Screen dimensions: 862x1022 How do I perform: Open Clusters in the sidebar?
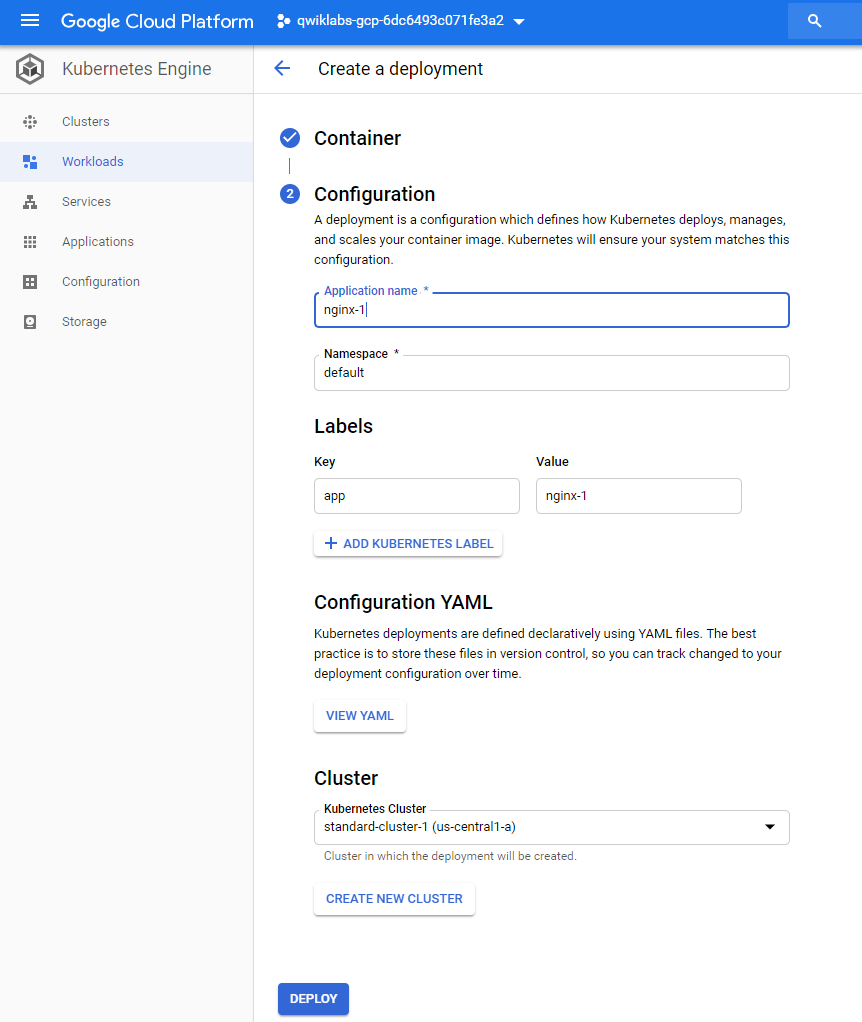pos(126,122)
